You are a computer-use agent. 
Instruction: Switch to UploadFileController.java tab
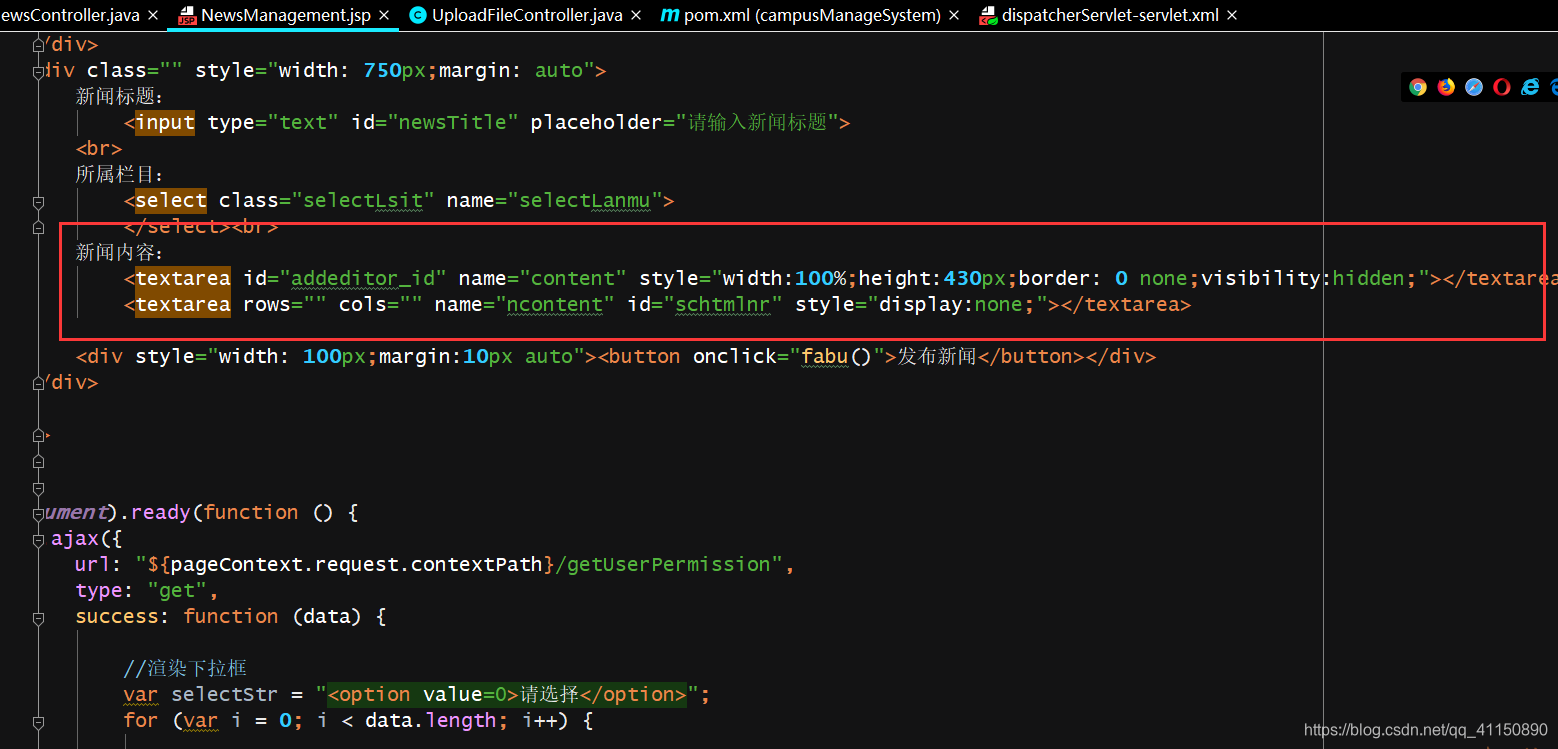[x=527, y=15]
